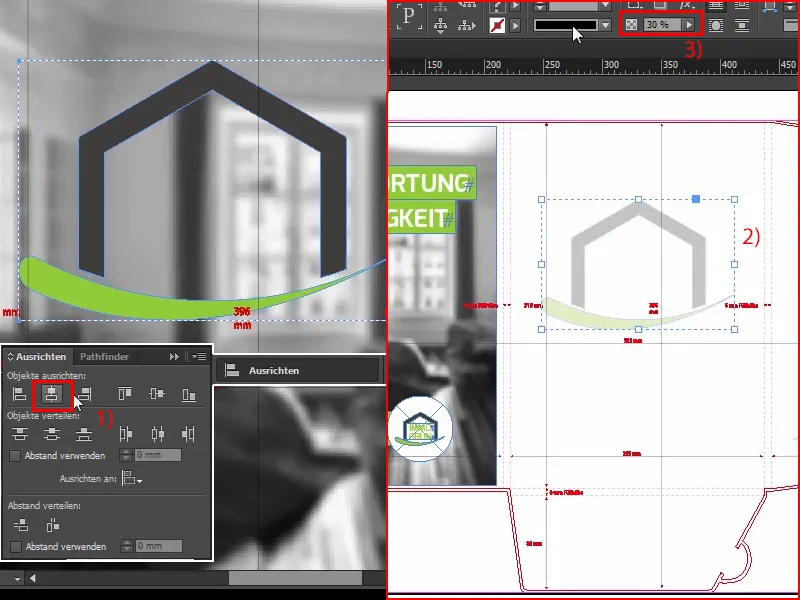The width and height of the screenshot is (800, 600).
Task: Distribute objects by horizontal centers
Action: (158, 434)
